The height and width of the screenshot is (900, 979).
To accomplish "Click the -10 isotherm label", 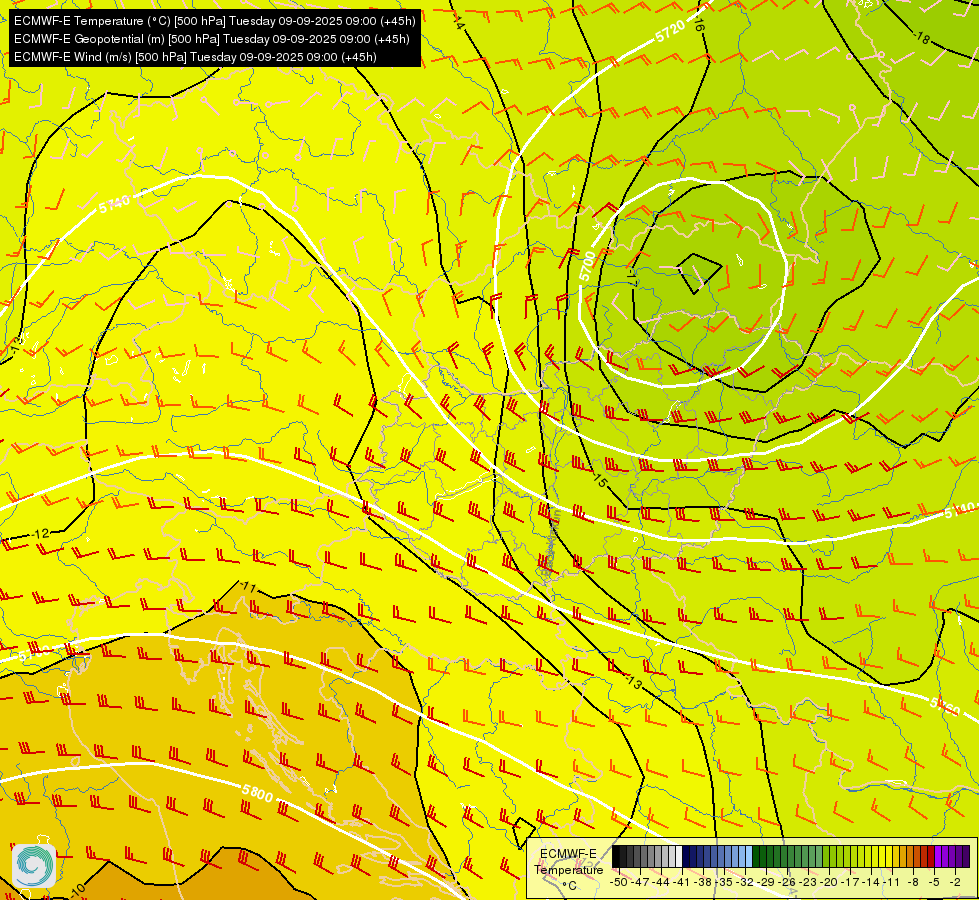I will (x=78, y=891).
